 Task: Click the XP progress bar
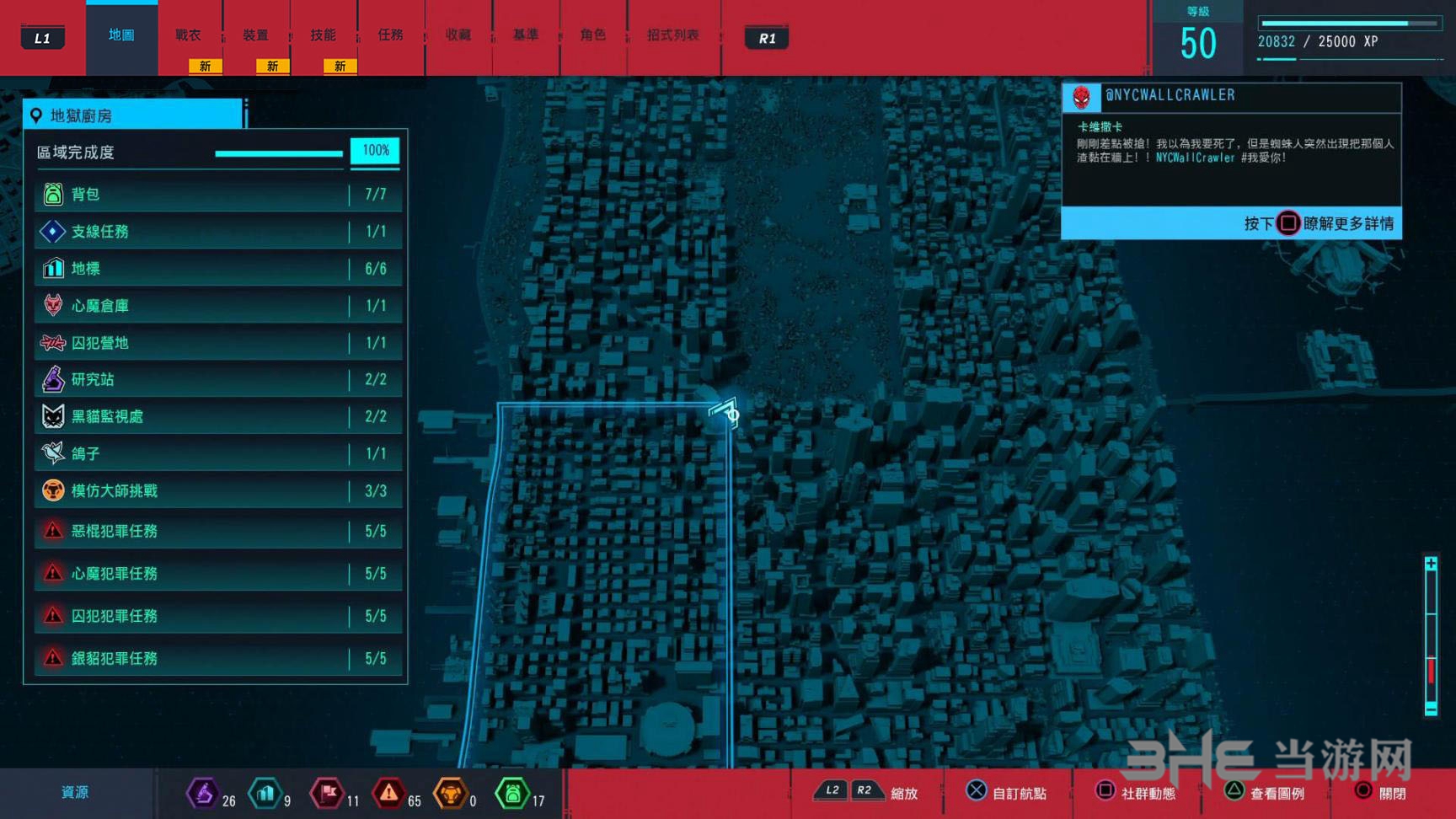coord(1349,24)
